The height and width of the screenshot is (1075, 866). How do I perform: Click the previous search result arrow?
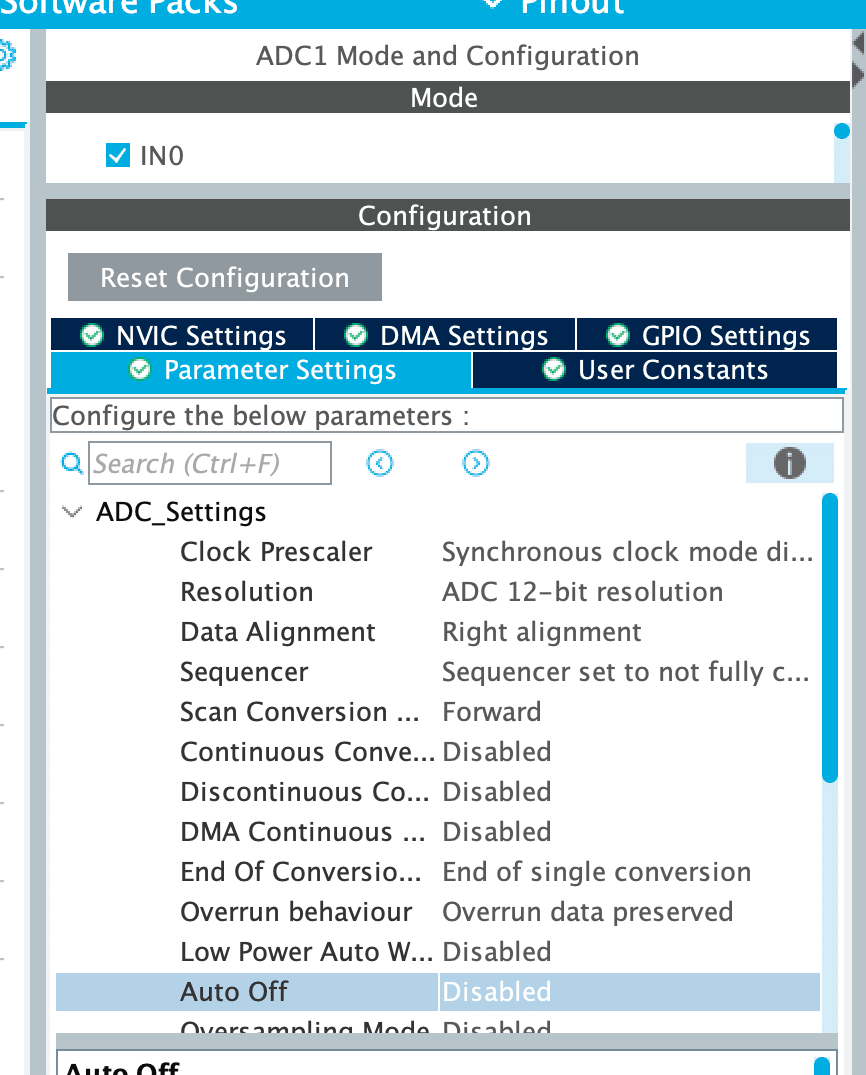click(380, 463)
